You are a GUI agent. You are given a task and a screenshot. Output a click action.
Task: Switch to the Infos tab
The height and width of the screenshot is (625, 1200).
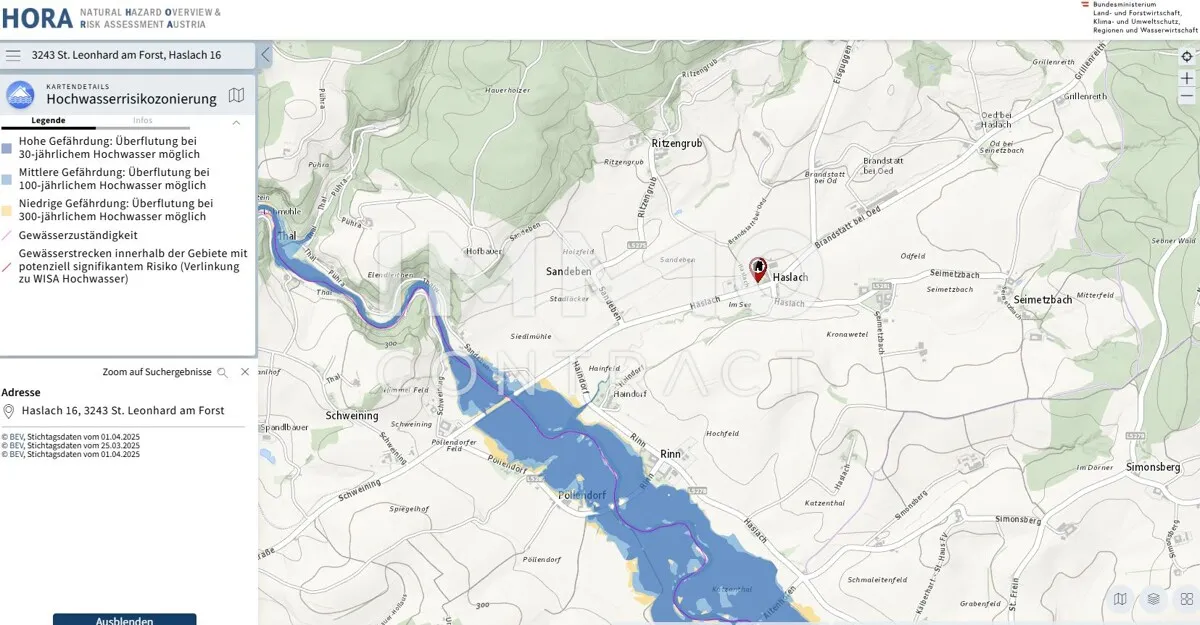[143, 120]
